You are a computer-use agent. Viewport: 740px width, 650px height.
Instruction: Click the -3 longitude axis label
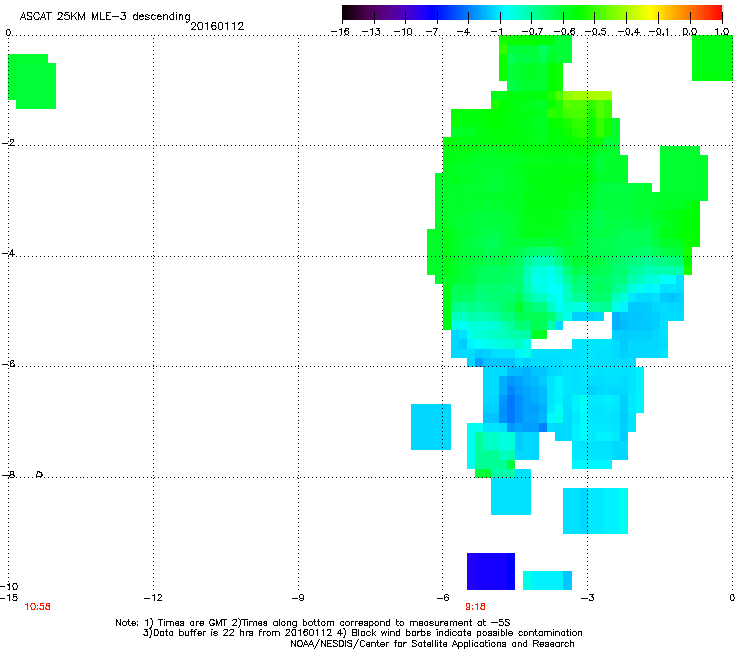click(587, 598)
